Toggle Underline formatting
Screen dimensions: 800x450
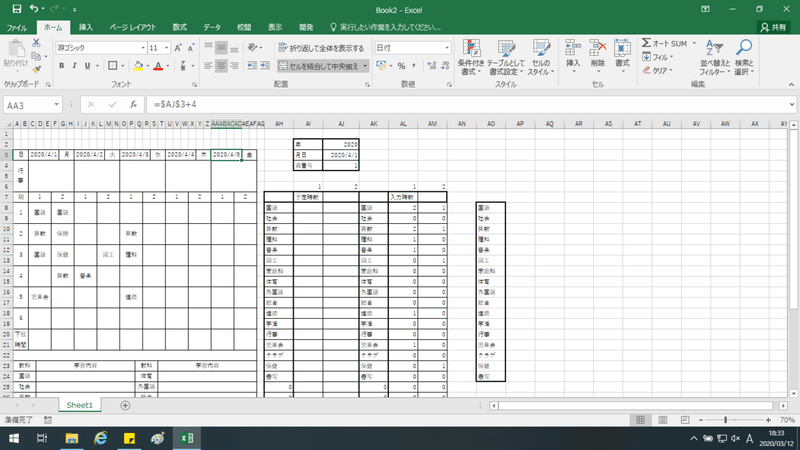pos(87,66)
